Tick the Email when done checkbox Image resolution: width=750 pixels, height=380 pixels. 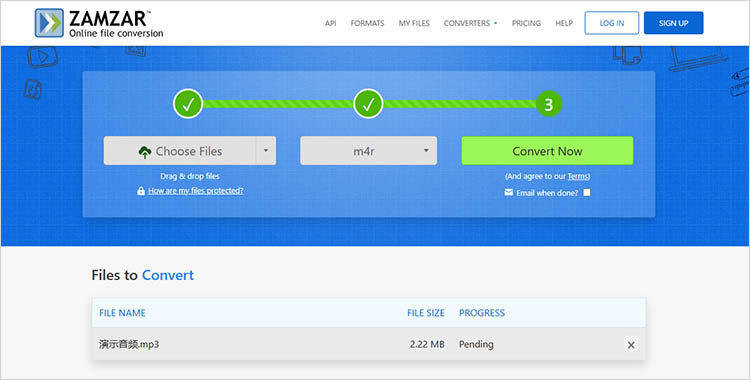(587, 192)
